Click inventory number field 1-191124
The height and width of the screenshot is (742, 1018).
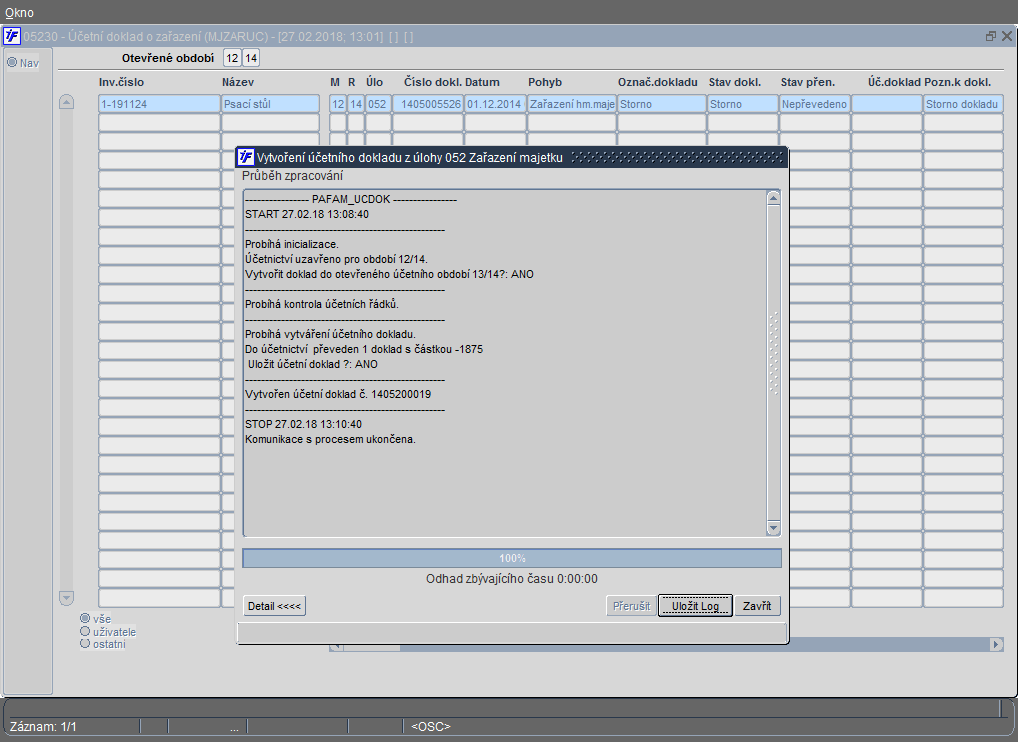tap(160, 104)
